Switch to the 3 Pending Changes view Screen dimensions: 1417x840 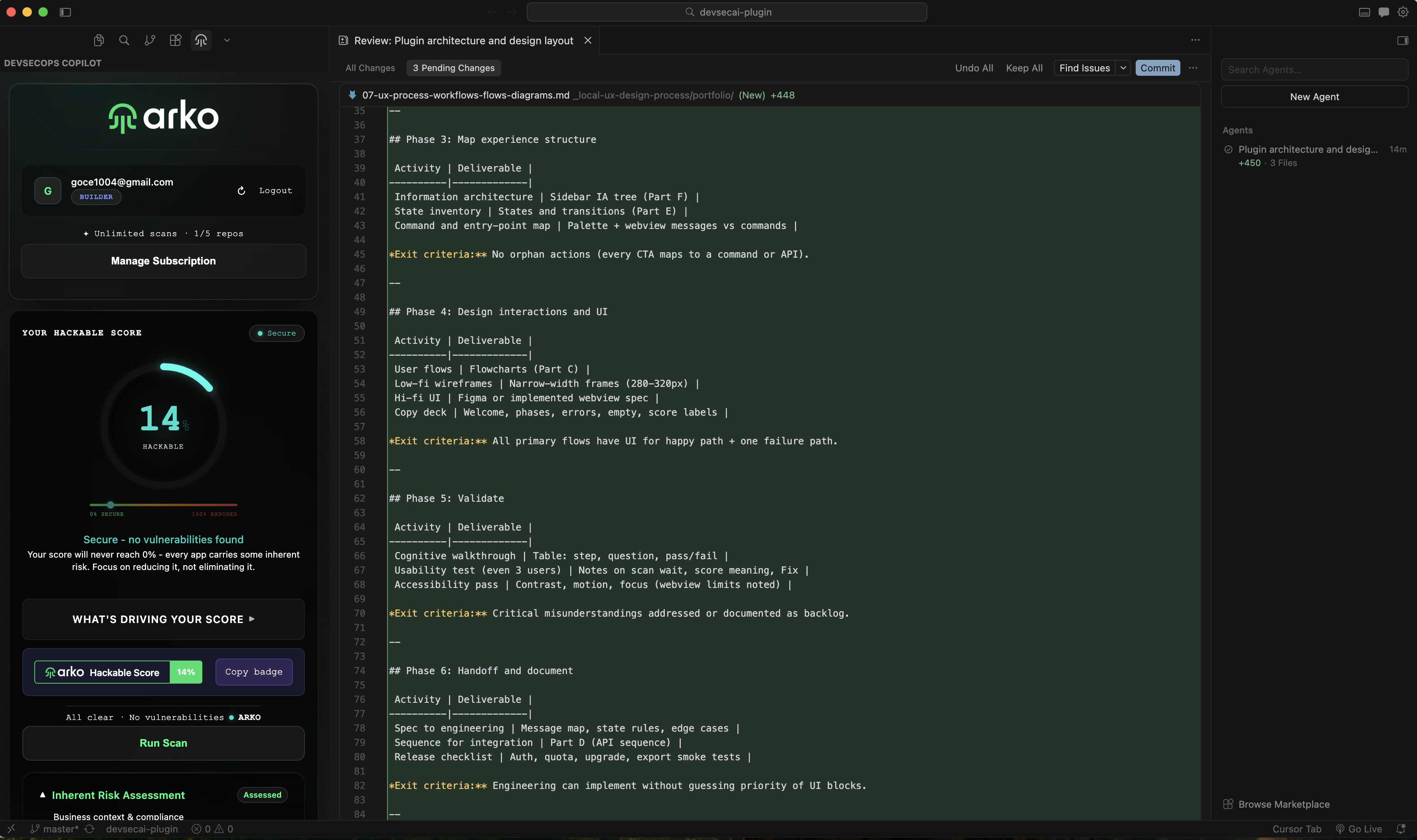point(453,67)
